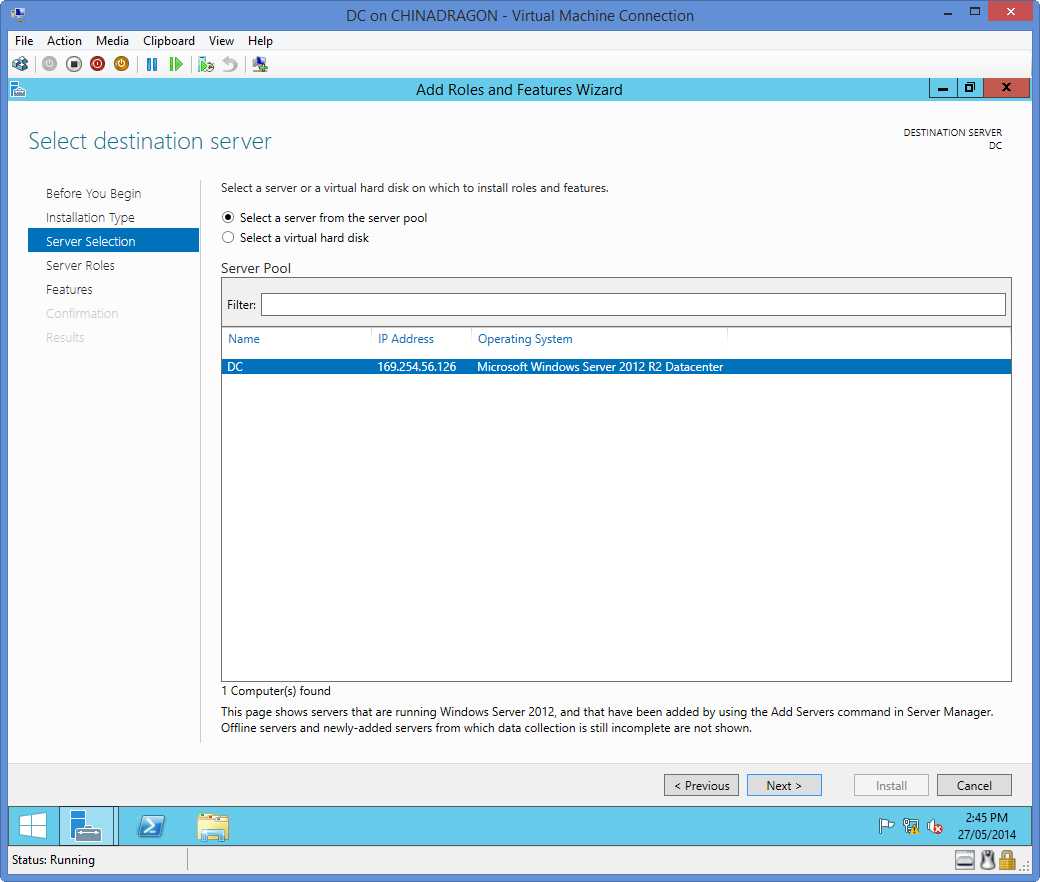The width and height of the screenshot is (1040, 882).
Task: Save the VM state with the orange icon
Action: point(121,64)
